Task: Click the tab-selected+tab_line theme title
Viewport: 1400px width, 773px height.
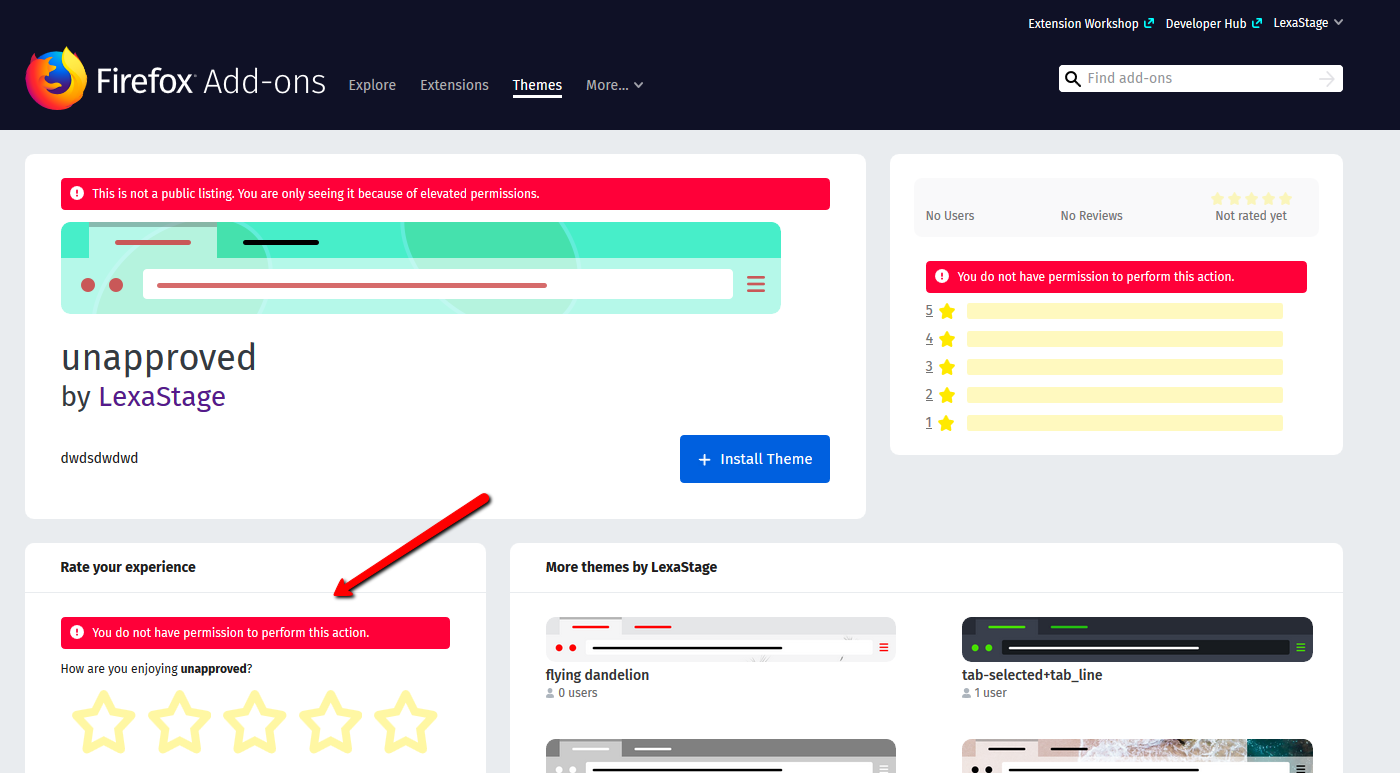Action: click(1032, 675)
